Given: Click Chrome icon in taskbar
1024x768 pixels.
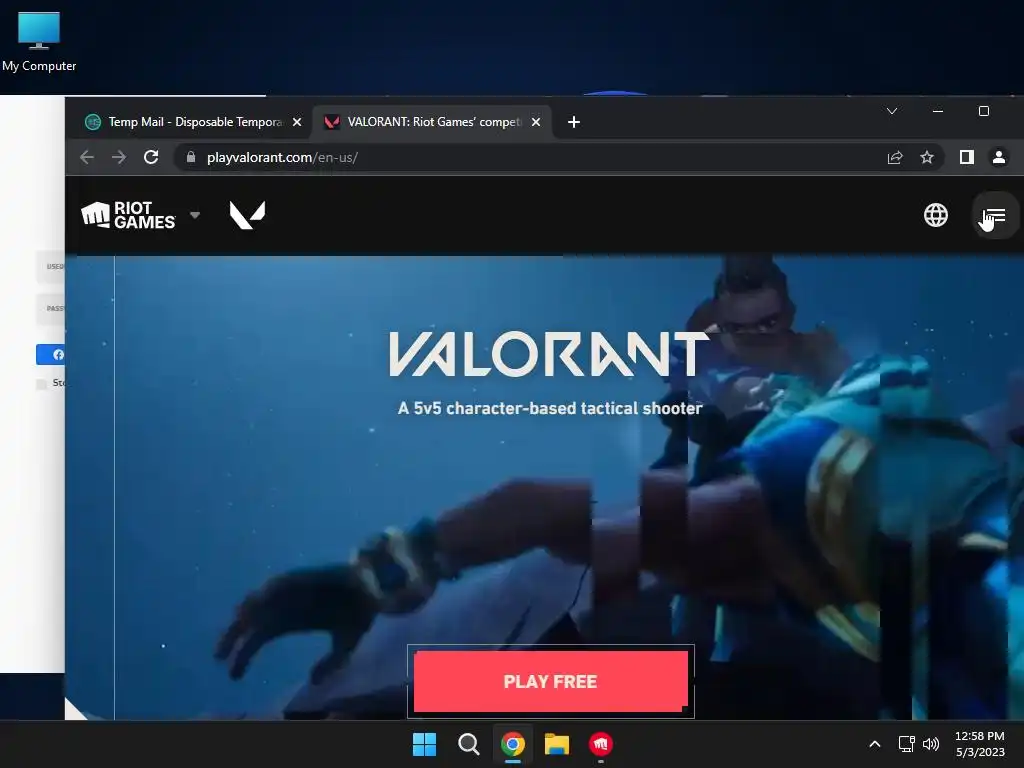Looking at the screenshot, I should tap(513, 744).
